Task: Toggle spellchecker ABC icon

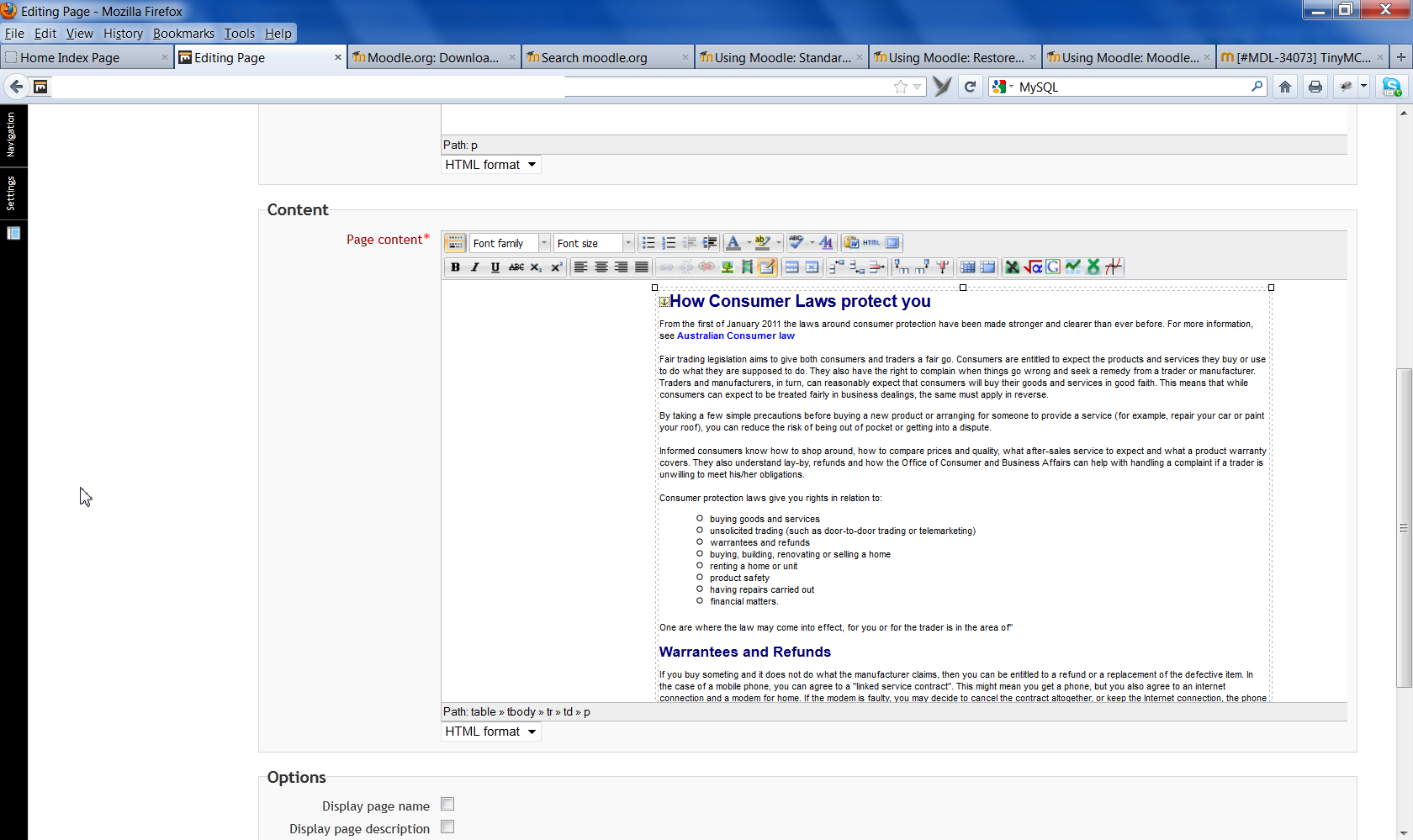Action: 796,243
